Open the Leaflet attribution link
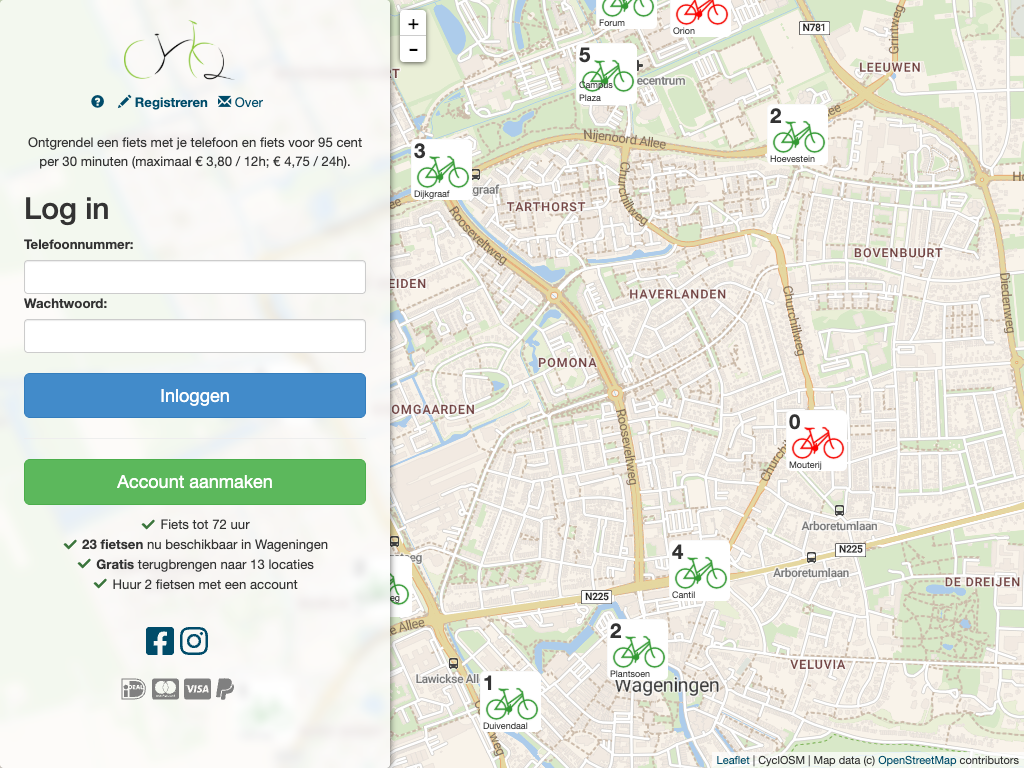Viewport: 1024px width, 768px height. tap(733, 760)
